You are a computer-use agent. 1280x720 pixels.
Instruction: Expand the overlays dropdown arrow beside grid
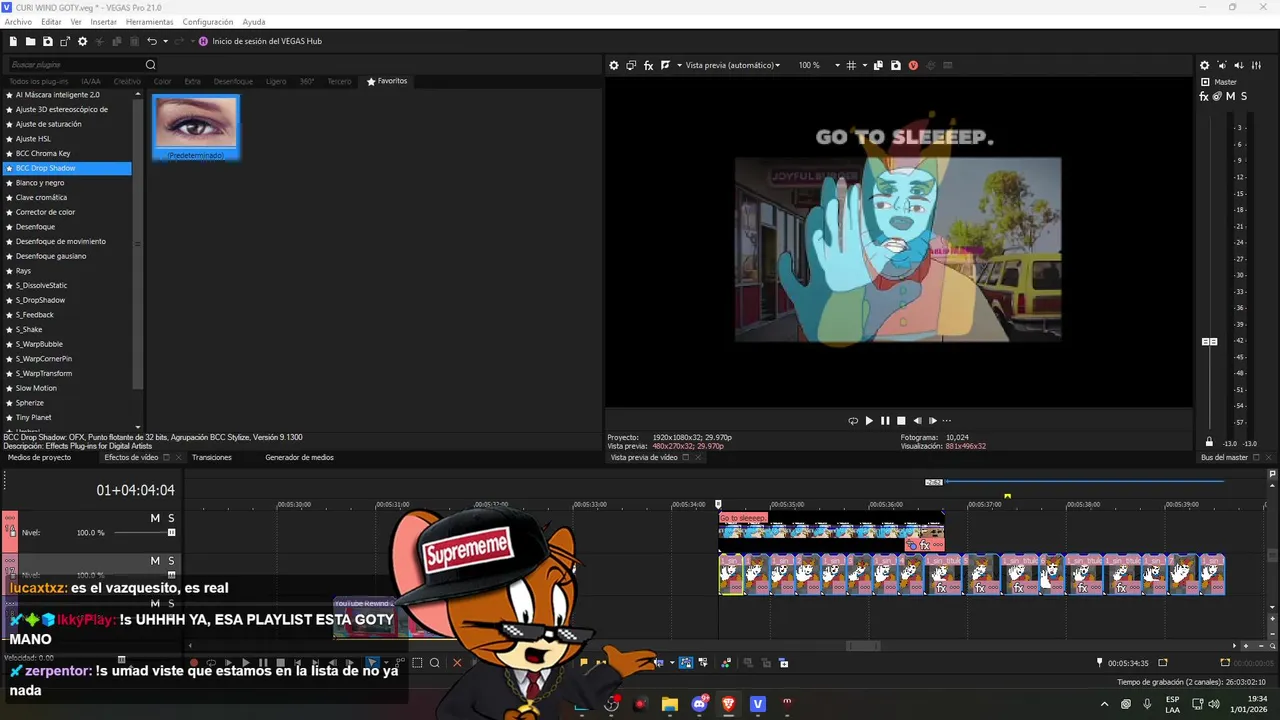point(864,65)
